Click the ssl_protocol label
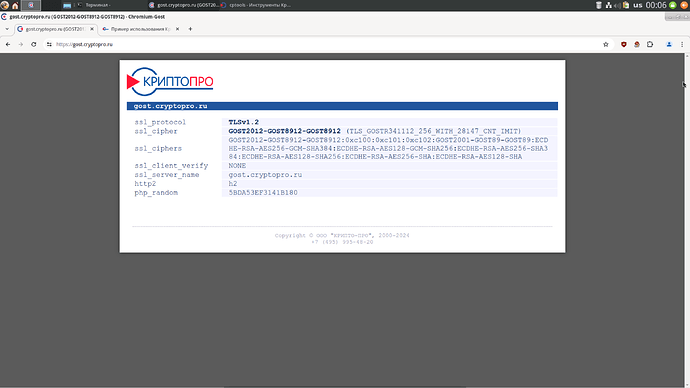This screenshot has height=388, width=690. coord(160,122)
